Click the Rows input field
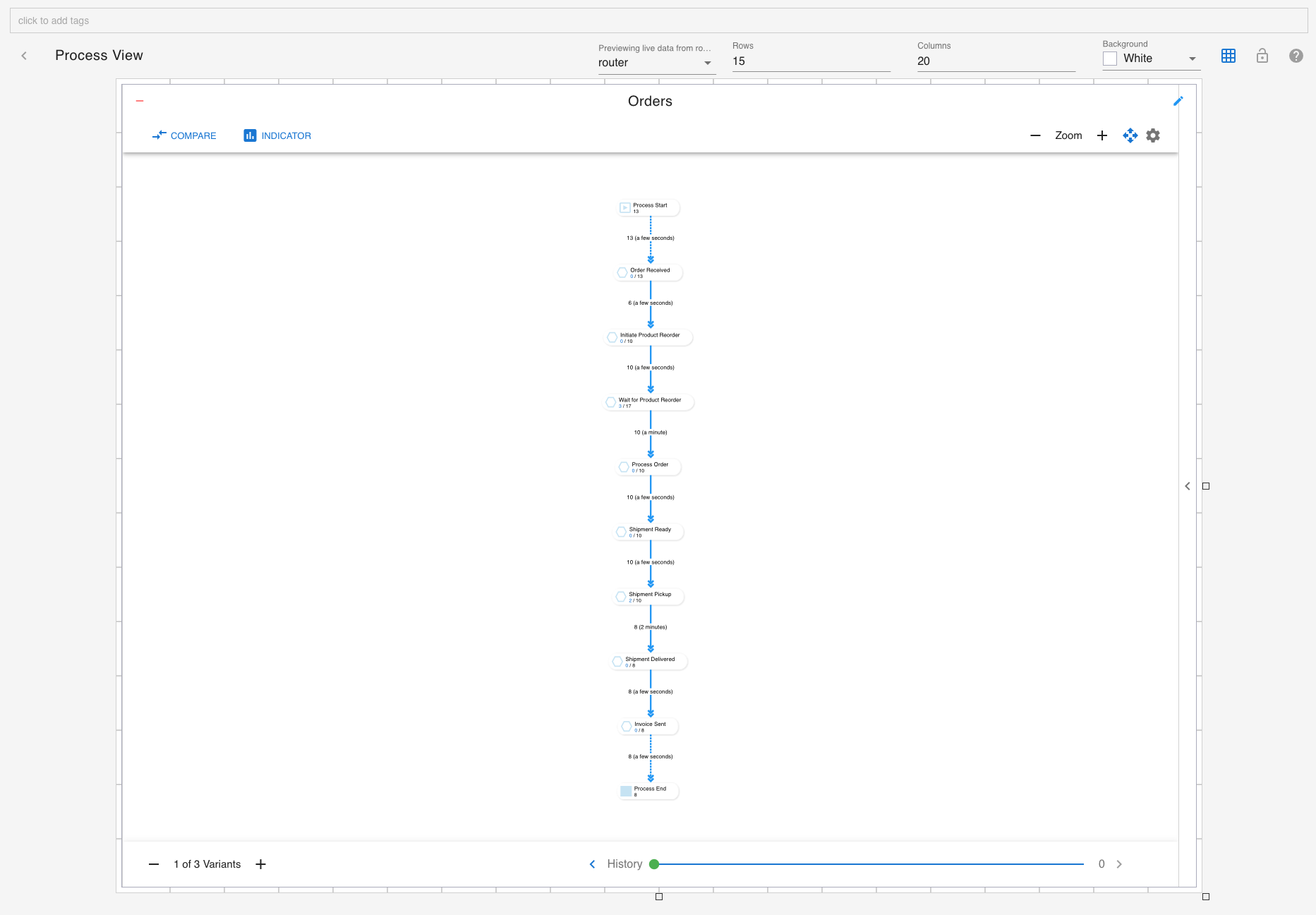 810,61
